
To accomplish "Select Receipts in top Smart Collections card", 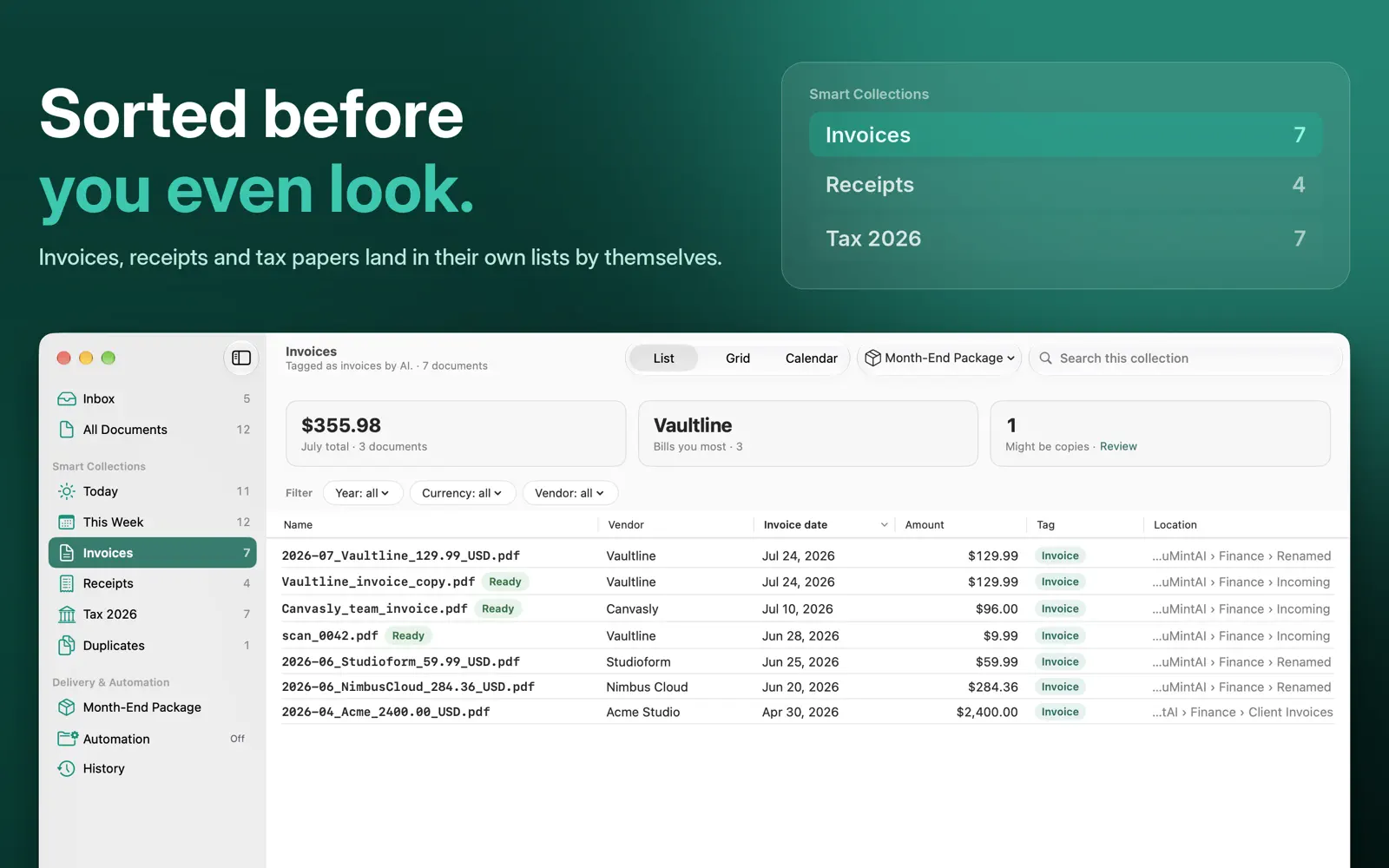I will click(x=1065, y=185).
